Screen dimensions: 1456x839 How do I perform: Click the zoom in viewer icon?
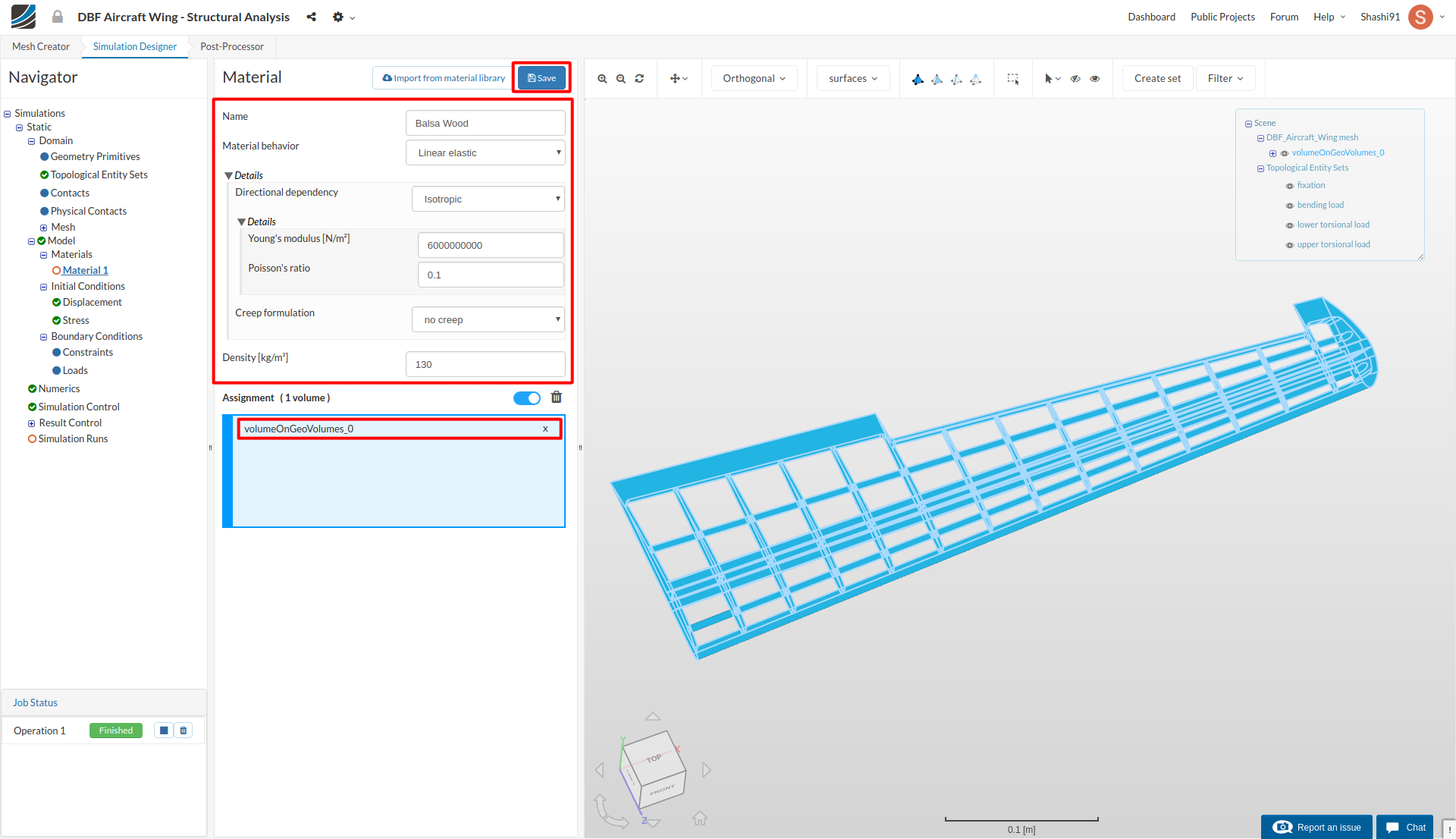(x=602, y=79)
